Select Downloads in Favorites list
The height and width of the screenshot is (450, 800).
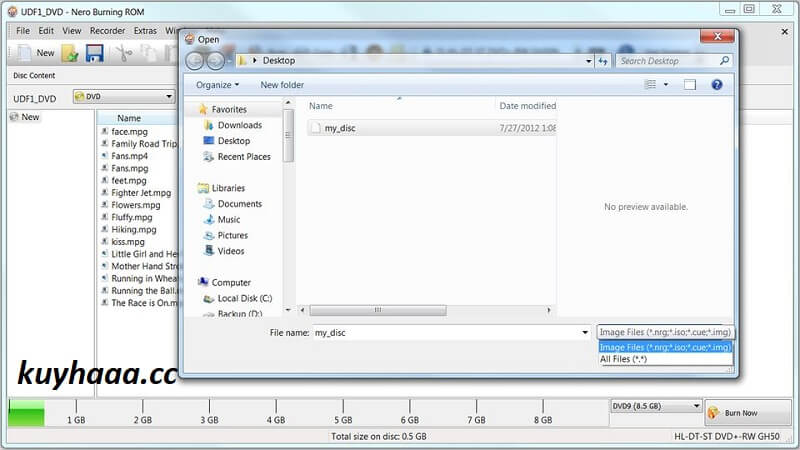240,125
